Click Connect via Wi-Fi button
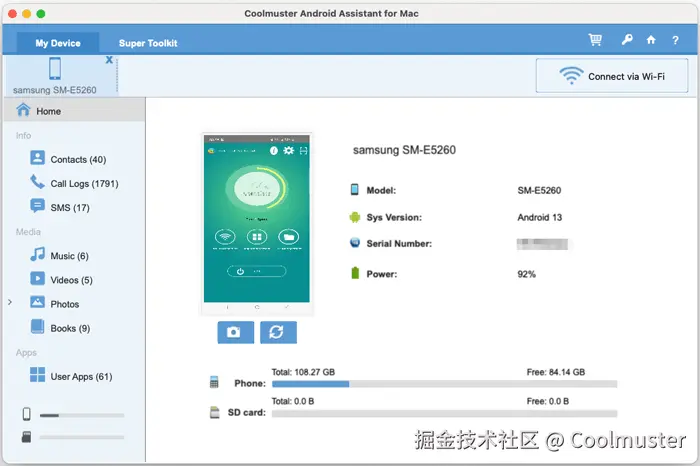 (612, 76)
